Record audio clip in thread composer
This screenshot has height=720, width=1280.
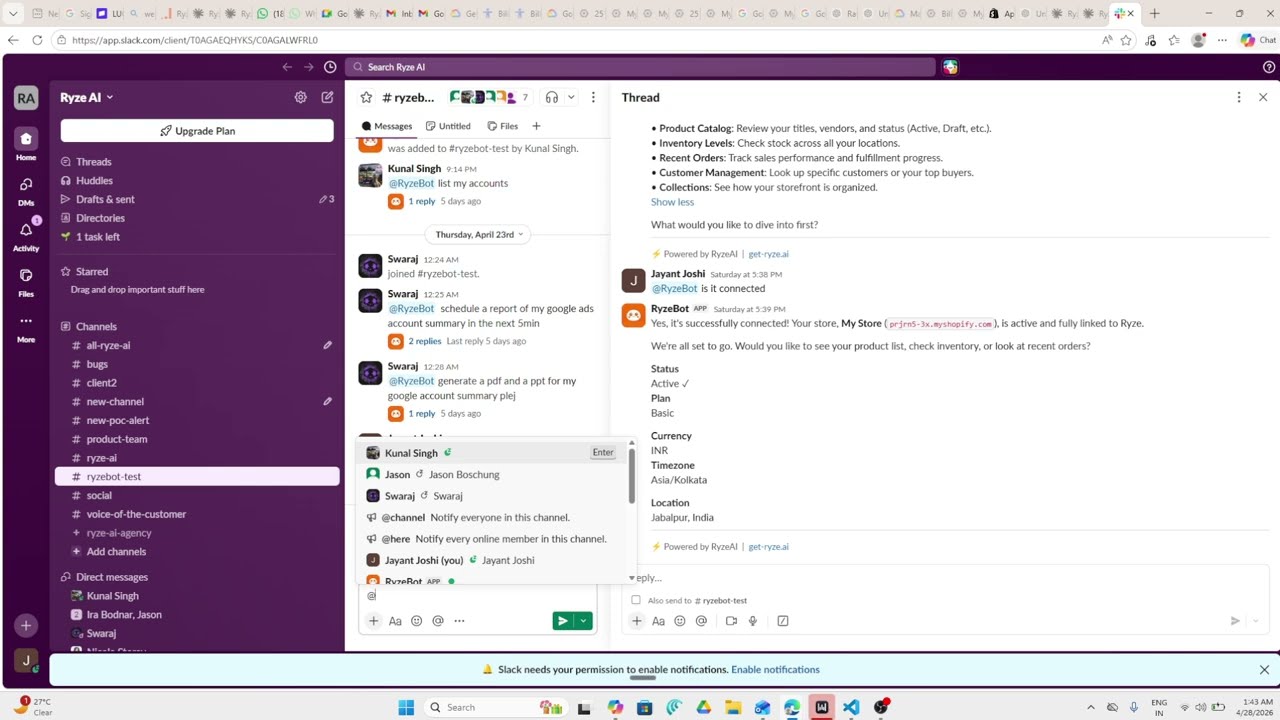[753, 621]
